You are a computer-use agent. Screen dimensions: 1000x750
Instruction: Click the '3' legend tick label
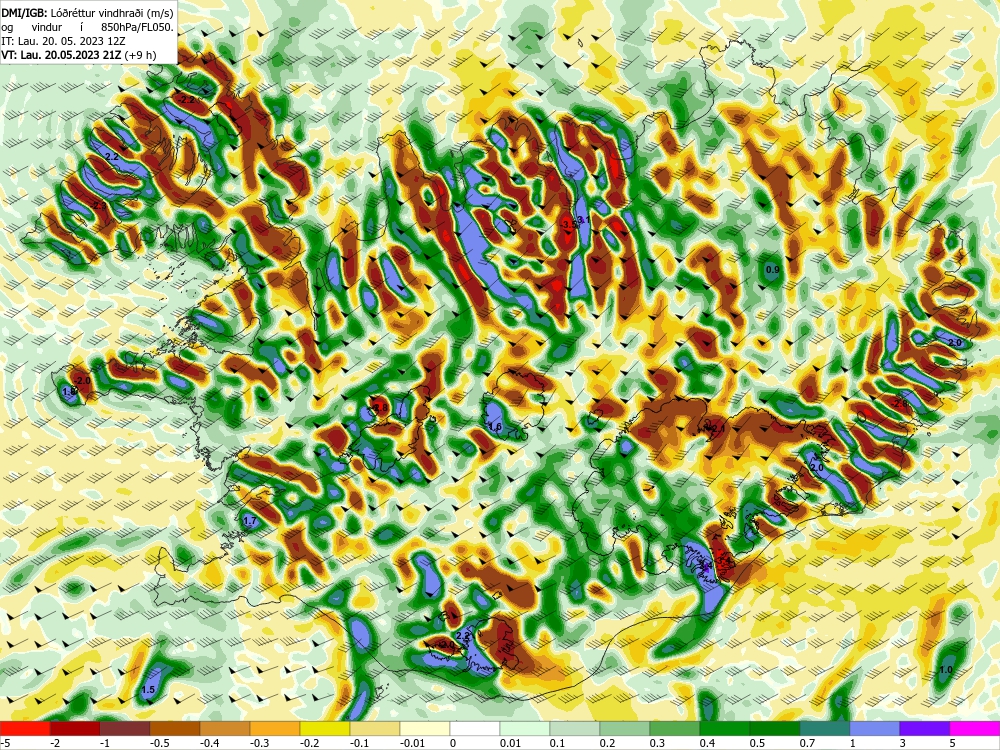(x=902, y=743)
